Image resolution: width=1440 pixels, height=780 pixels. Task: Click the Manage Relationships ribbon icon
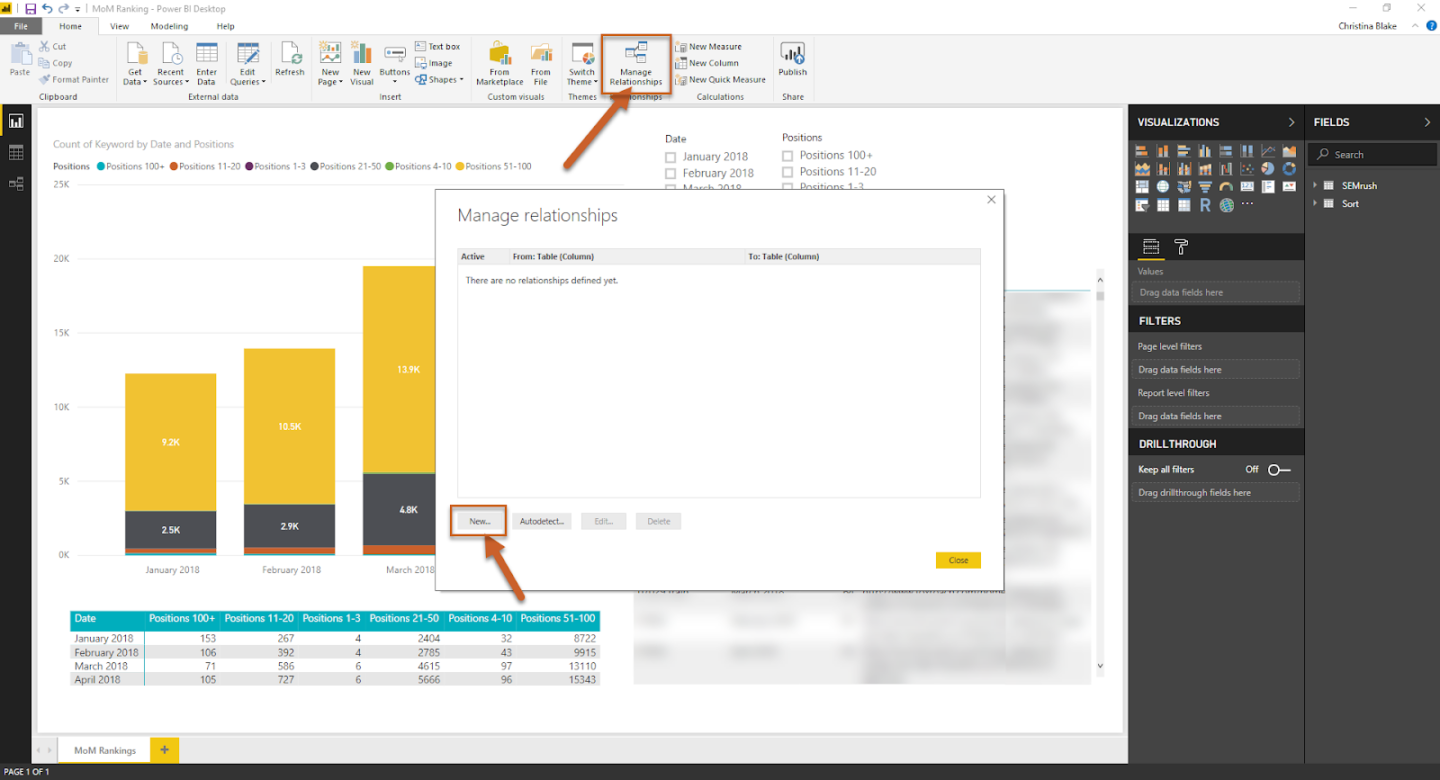635,62
